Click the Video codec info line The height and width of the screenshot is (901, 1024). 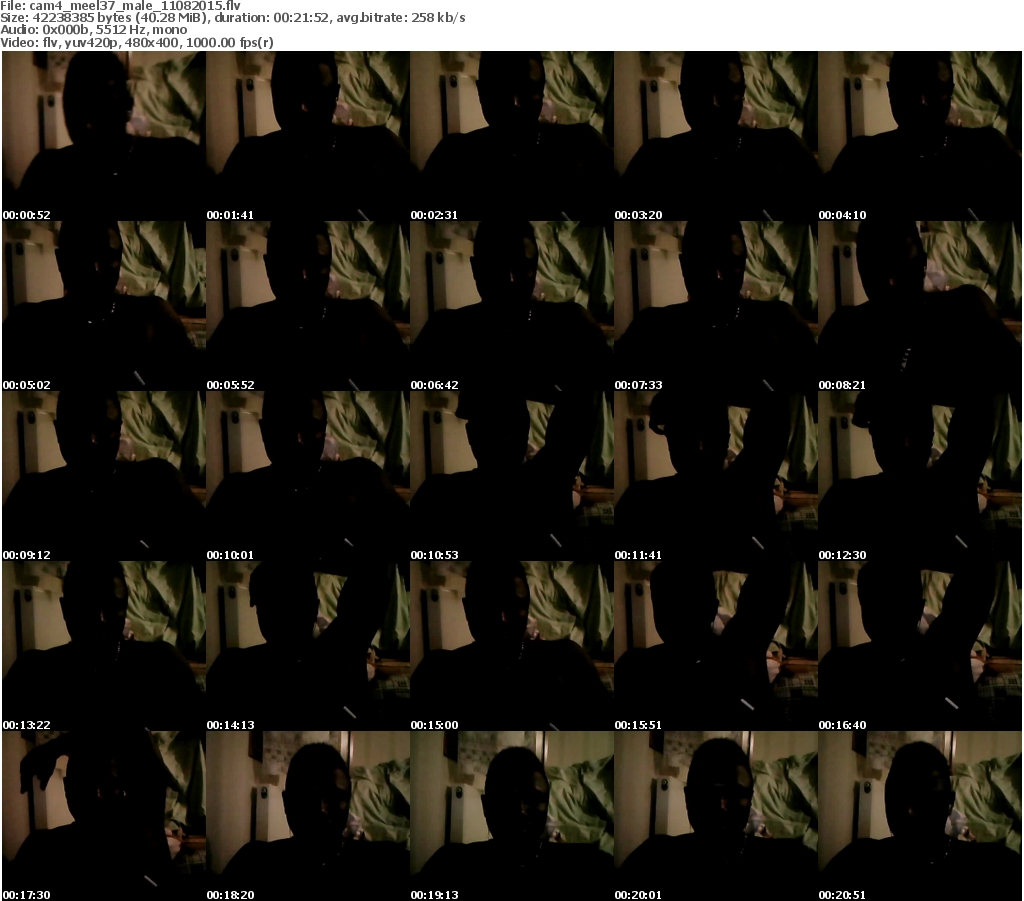tap(137, 42)
